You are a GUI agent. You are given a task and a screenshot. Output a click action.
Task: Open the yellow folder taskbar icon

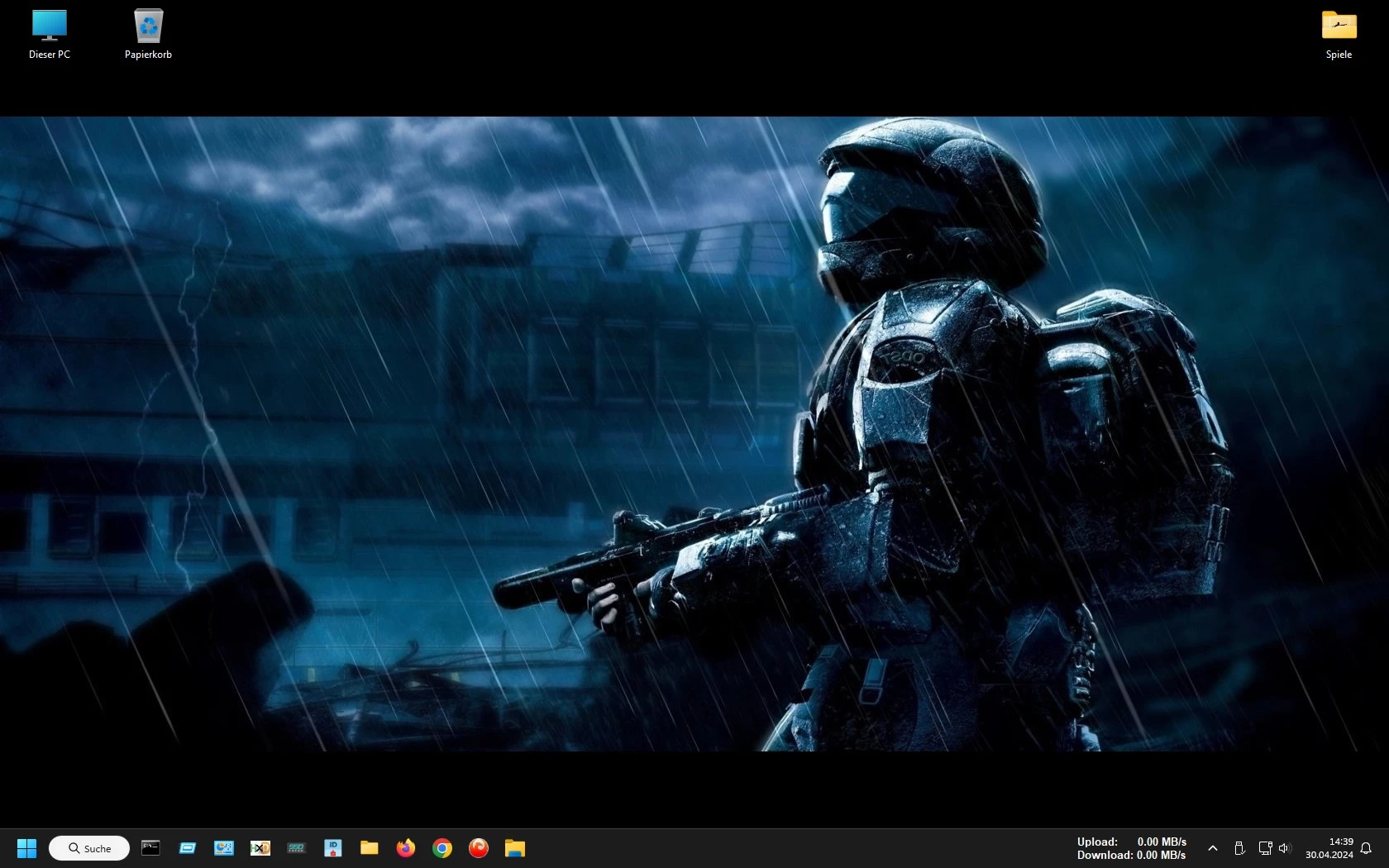tap(370, 848)
